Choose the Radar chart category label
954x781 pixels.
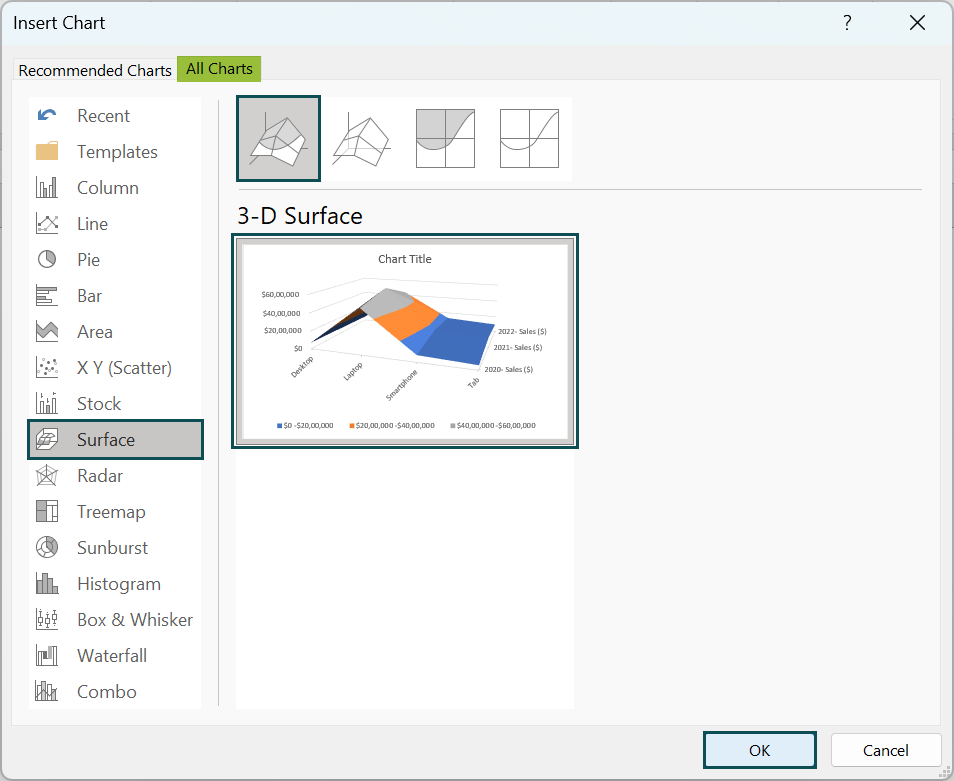pyautogui.click(x=100, y=476)
